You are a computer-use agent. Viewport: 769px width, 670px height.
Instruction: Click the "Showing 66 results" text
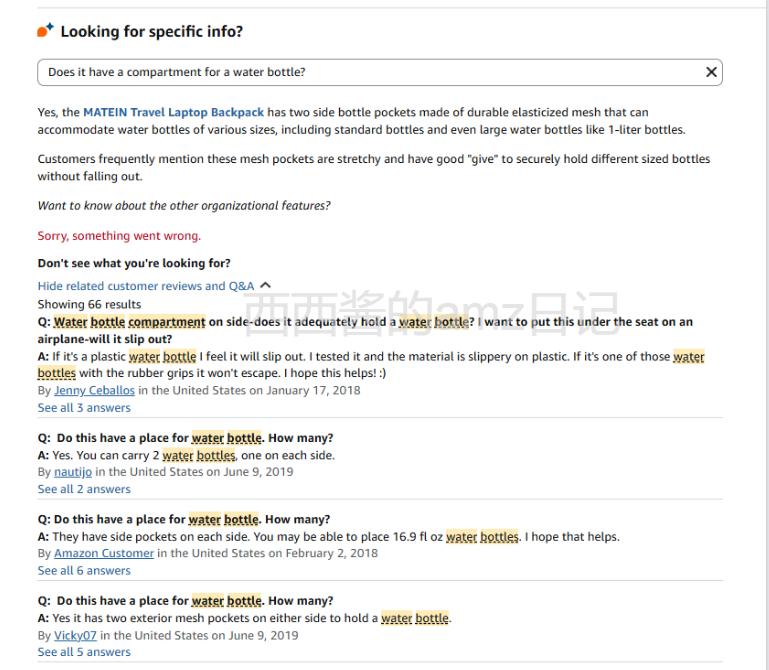point(89,304)
